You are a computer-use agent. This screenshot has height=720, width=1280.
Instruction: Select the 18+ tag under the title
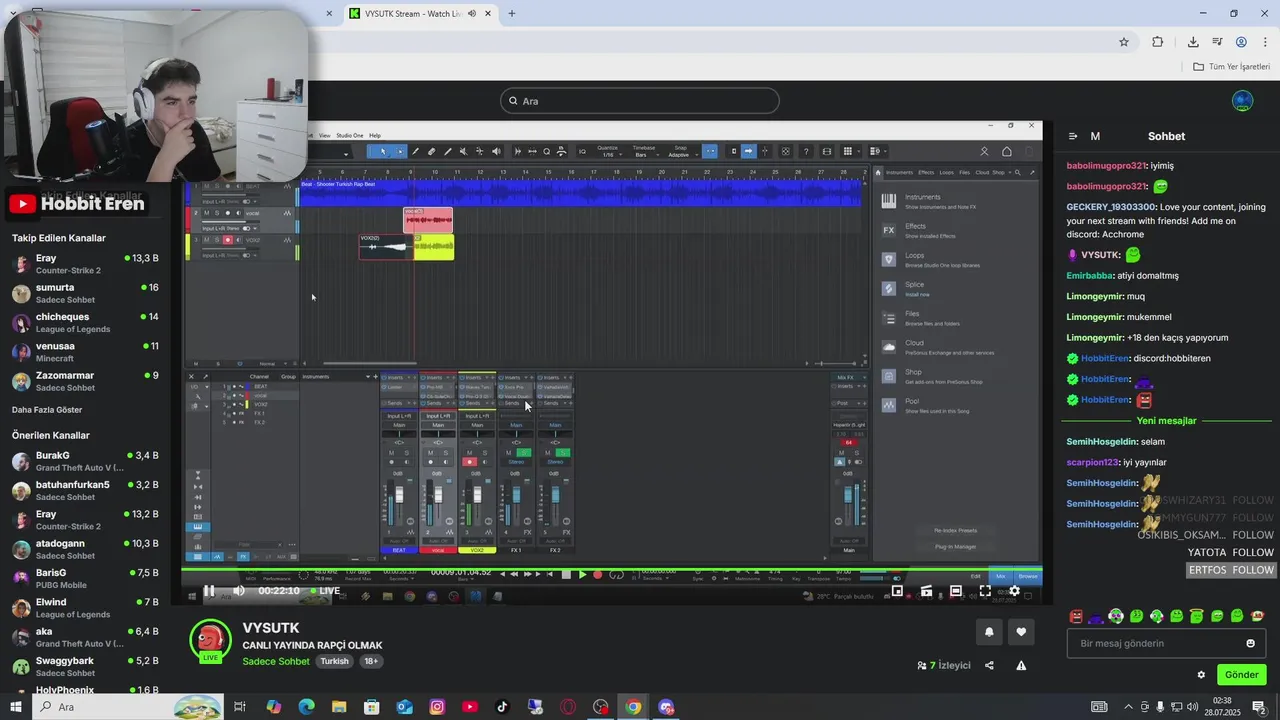click(371, 662)
